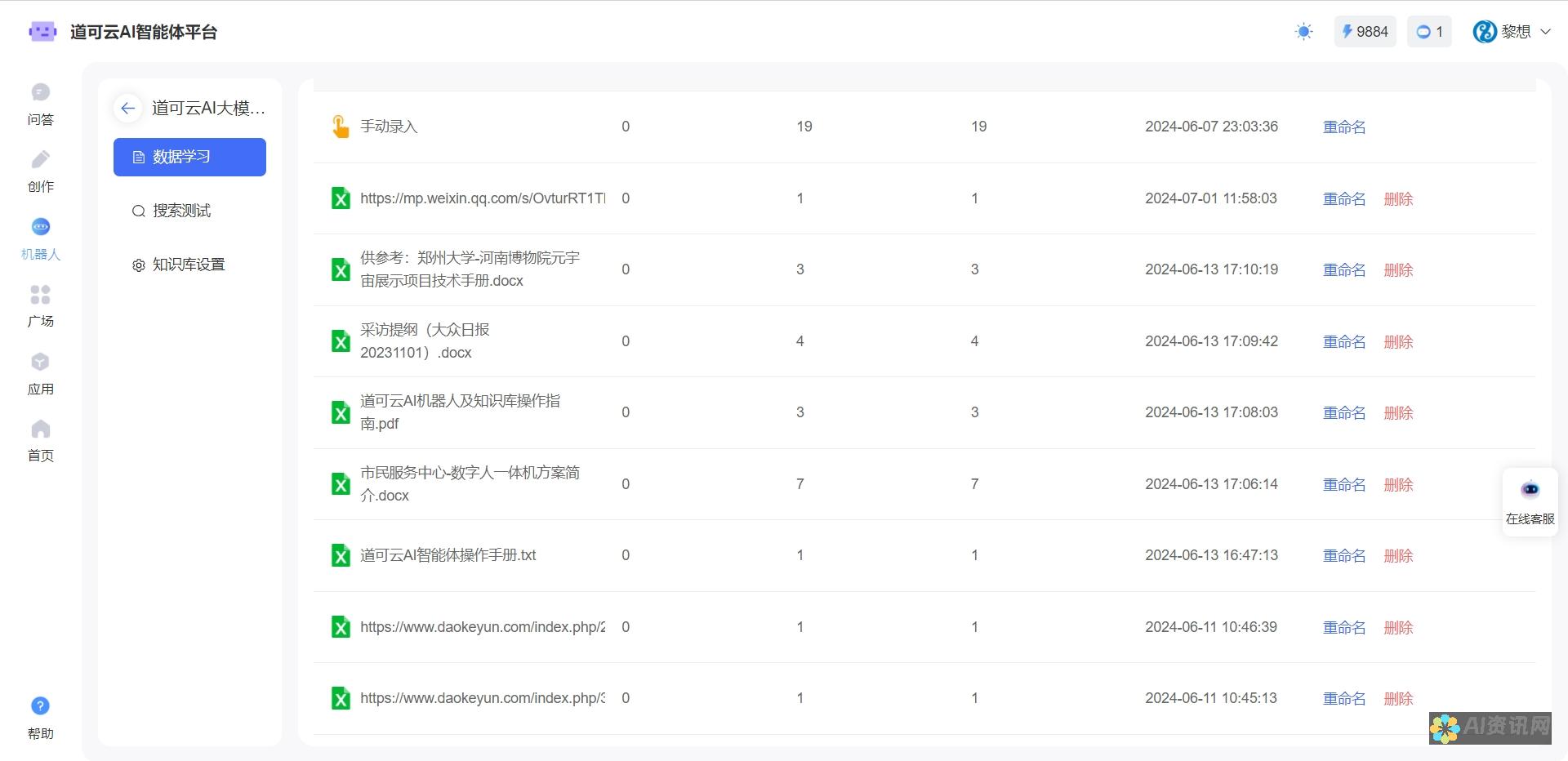This screenshot has height=761, width=1568.
Task: Click the lightning 9884 credits badge
Action: [x=1365, y=32]
